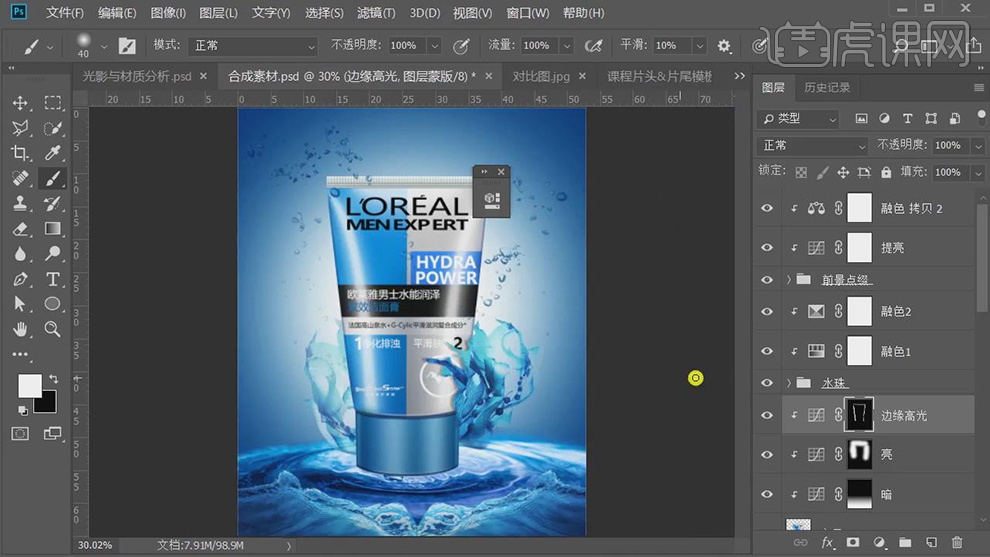This screenshot has width=990, height=557.
Task: Select the Hand tool
Action: click(x=20, y=329)
